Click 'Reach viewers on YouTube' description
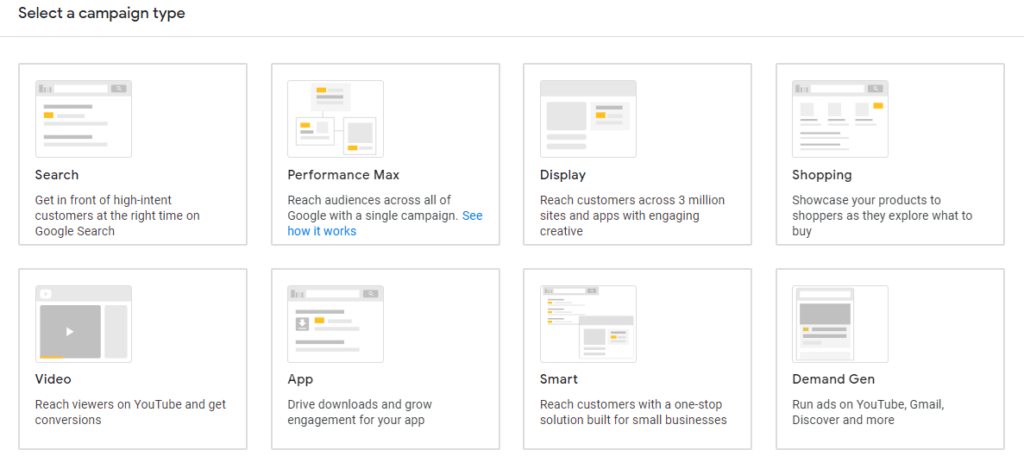The width and height of the screenshot is (1024, 456). (131, 412)
